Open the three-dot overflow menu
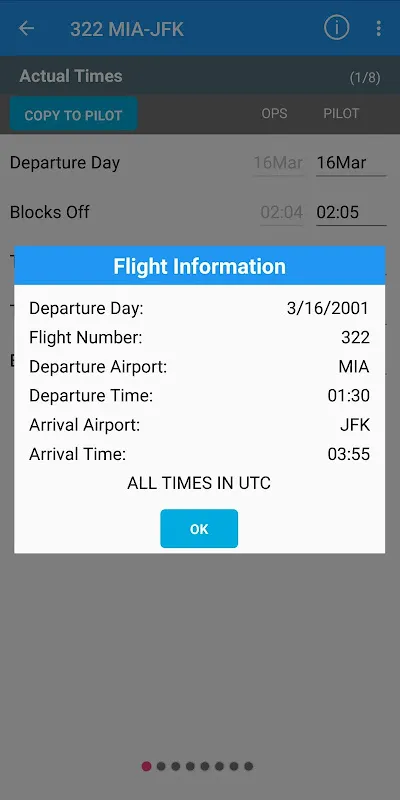400x800 pixels. click(x=378, y=29)
